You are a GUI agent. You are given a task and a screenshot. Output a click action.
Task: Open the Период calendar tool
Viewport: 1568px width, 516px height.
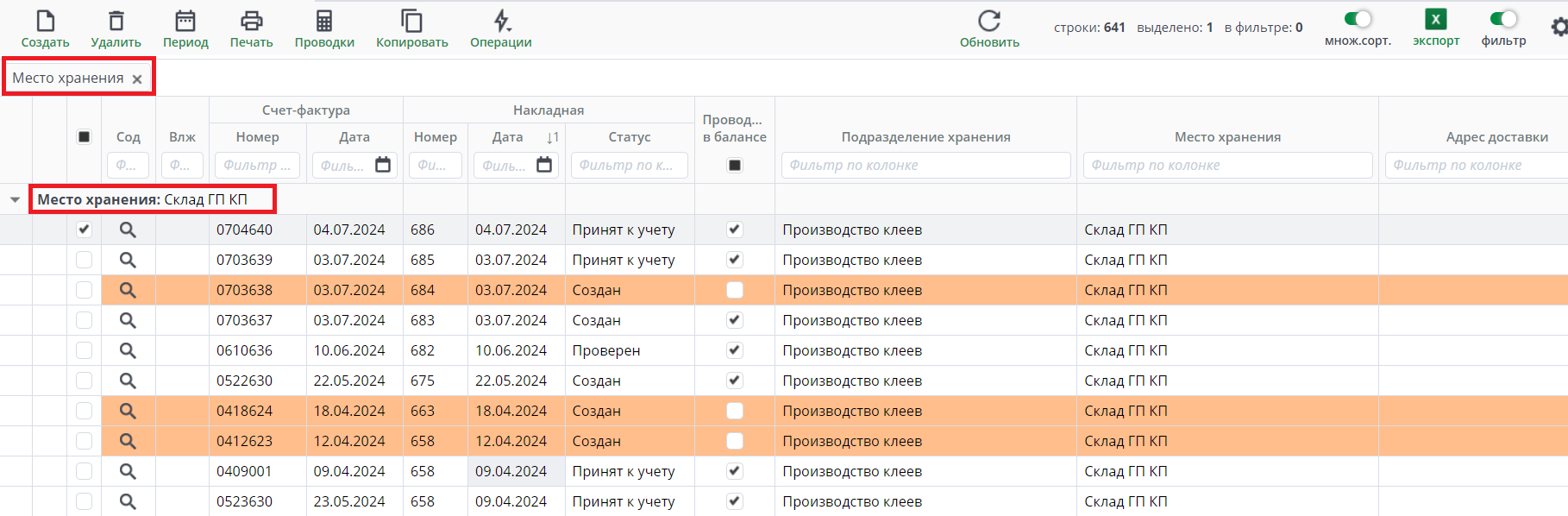pos(185,21)
